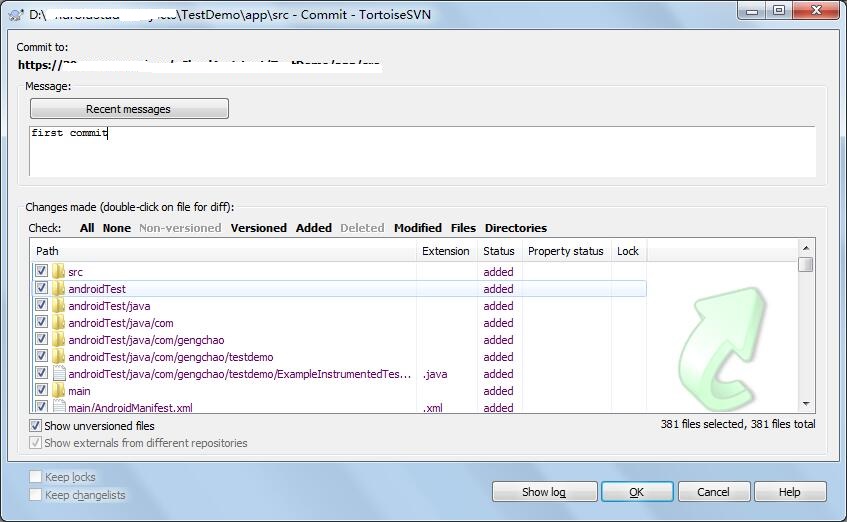
Task: Select None in the Check filter
Action: pos(117,228)
